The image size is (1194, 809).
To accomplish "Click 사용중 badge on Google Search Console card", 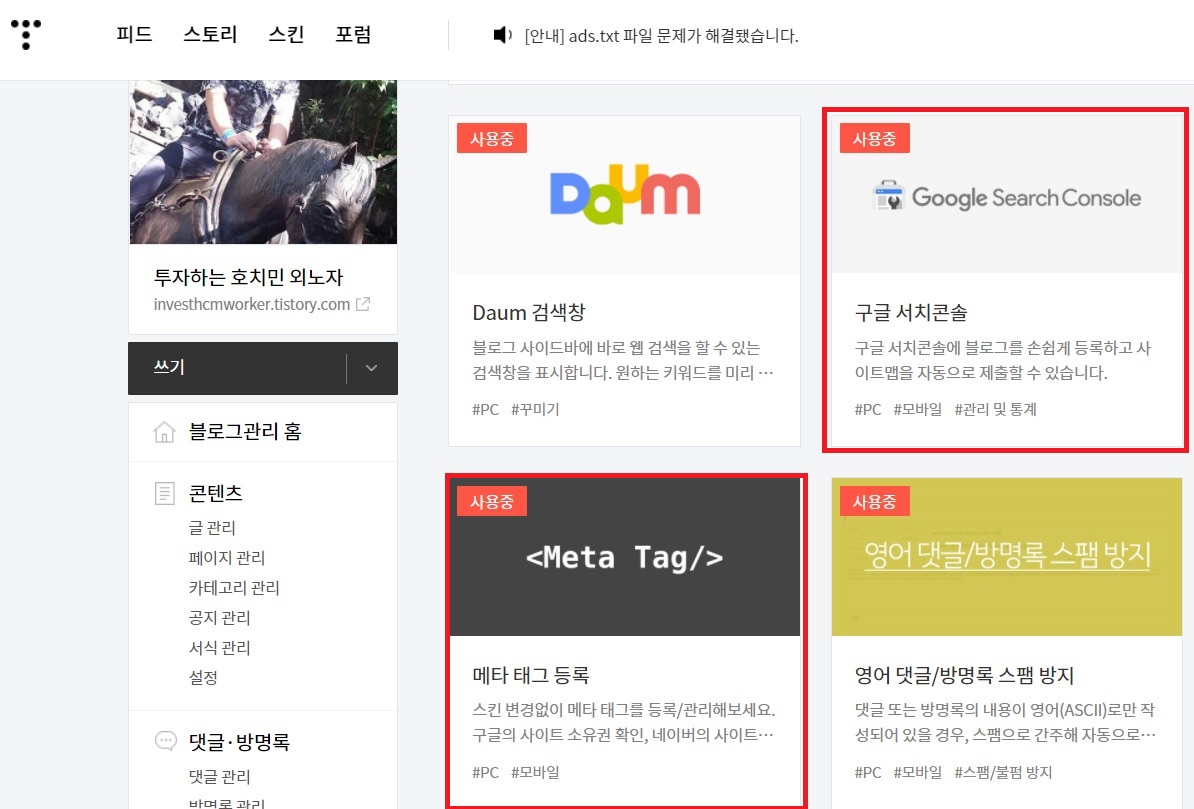I will pyautogui.click(x=874, y=139).
